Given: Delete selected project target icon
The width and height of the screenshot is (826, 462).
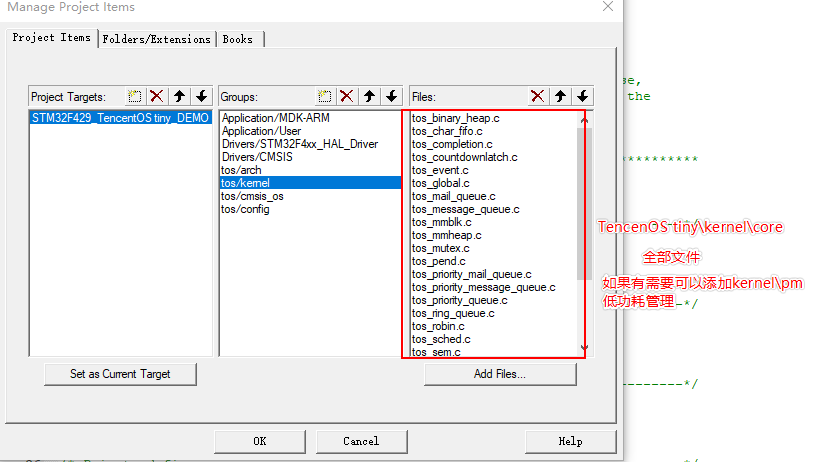Looking at the screenshot, I should coord(156,96).
